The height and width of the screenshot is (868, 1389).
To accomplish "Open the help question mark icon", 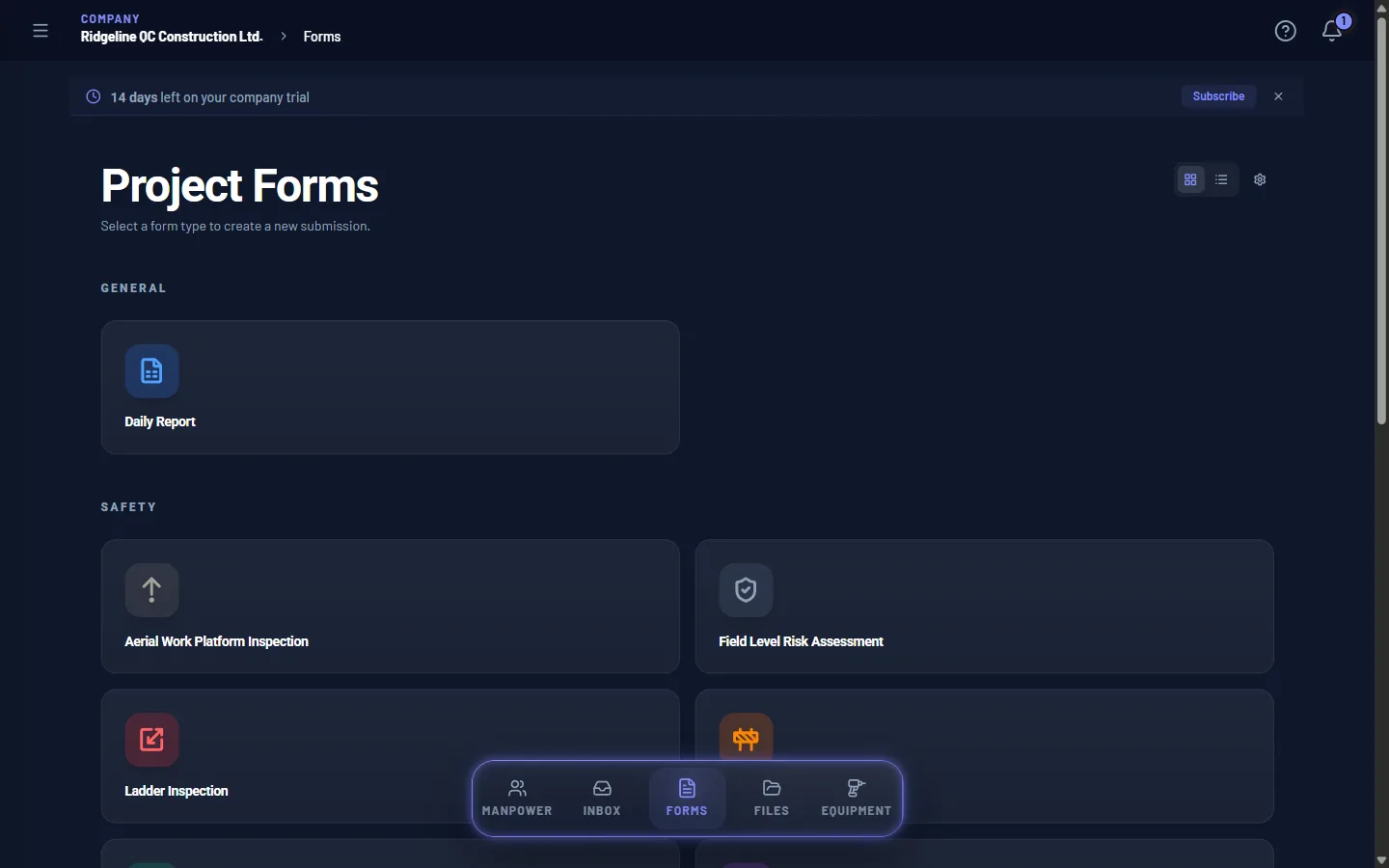I will click(1285, 31).
